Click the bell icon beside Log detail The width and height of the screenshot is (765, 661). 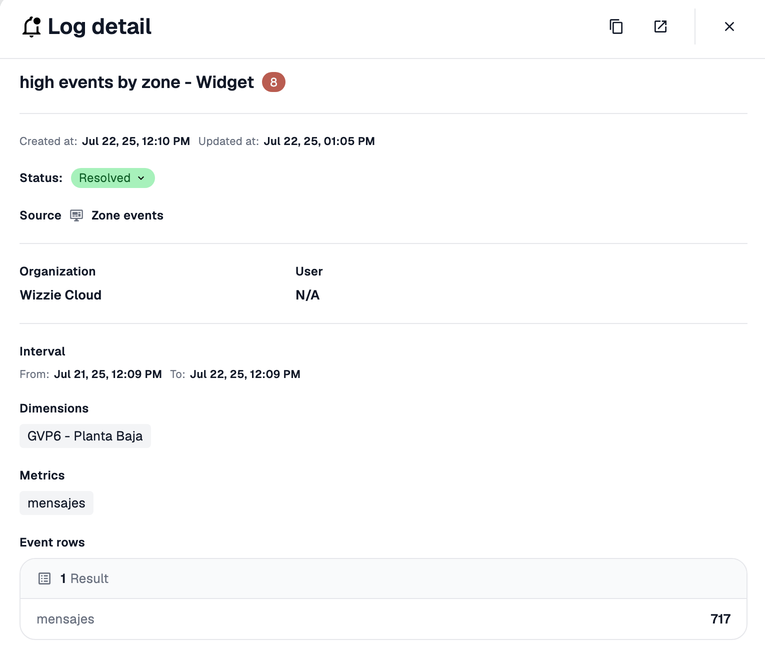[x=32, y=27]
